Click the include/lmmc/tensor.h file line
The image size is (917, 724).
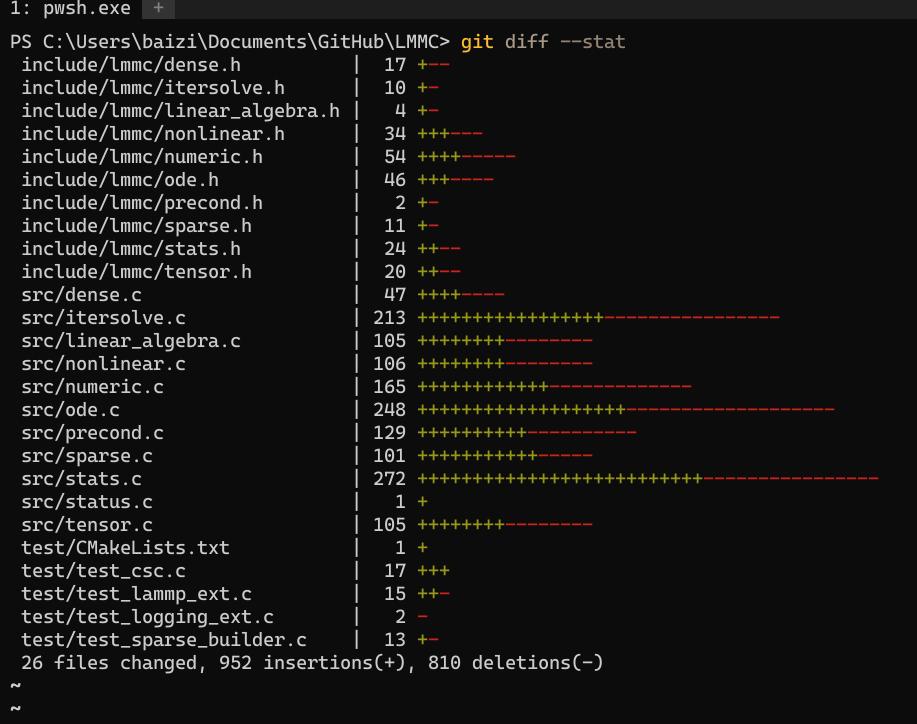241,272
